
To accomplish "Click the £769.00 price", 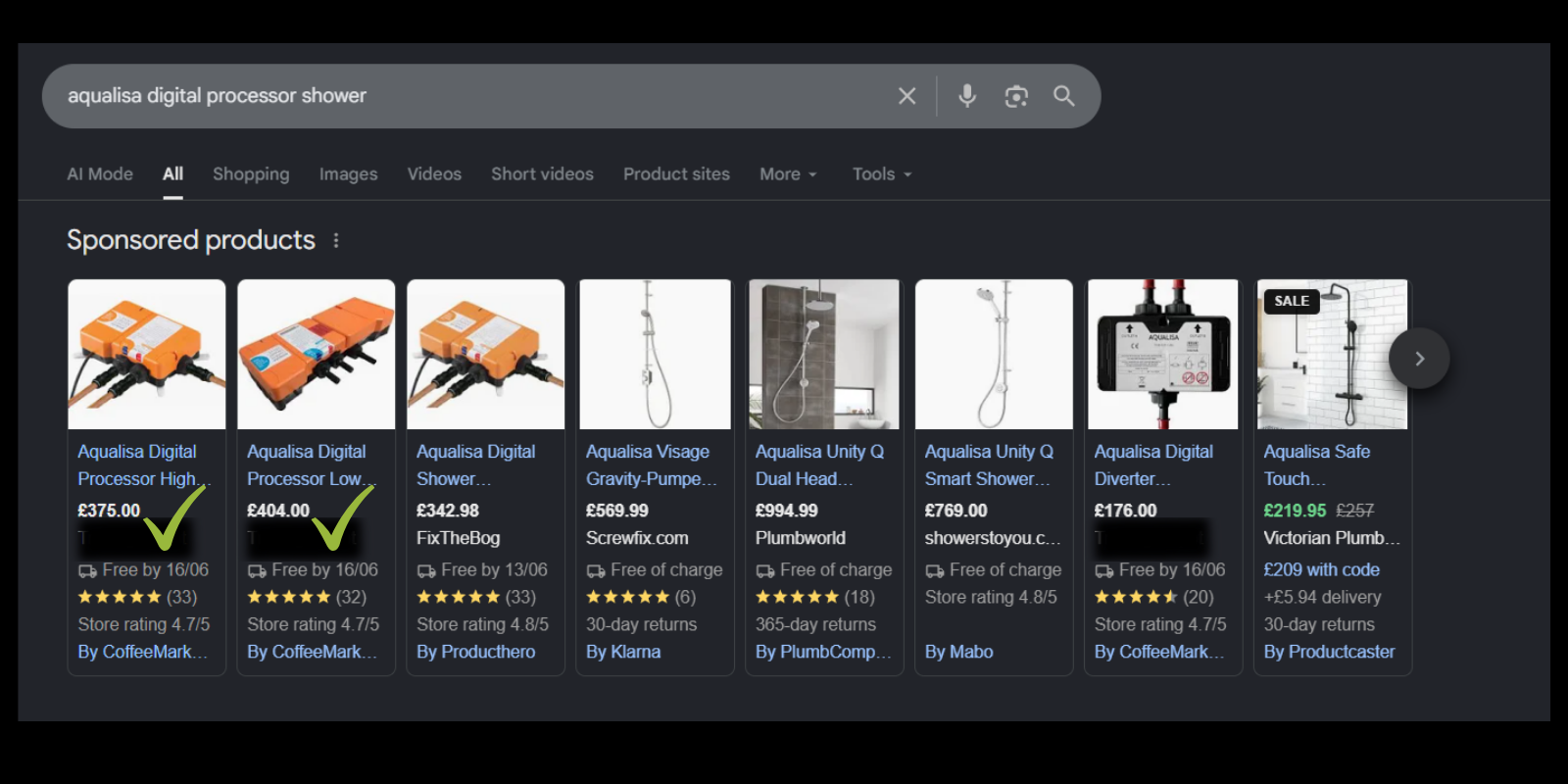I will pos(956,511).
